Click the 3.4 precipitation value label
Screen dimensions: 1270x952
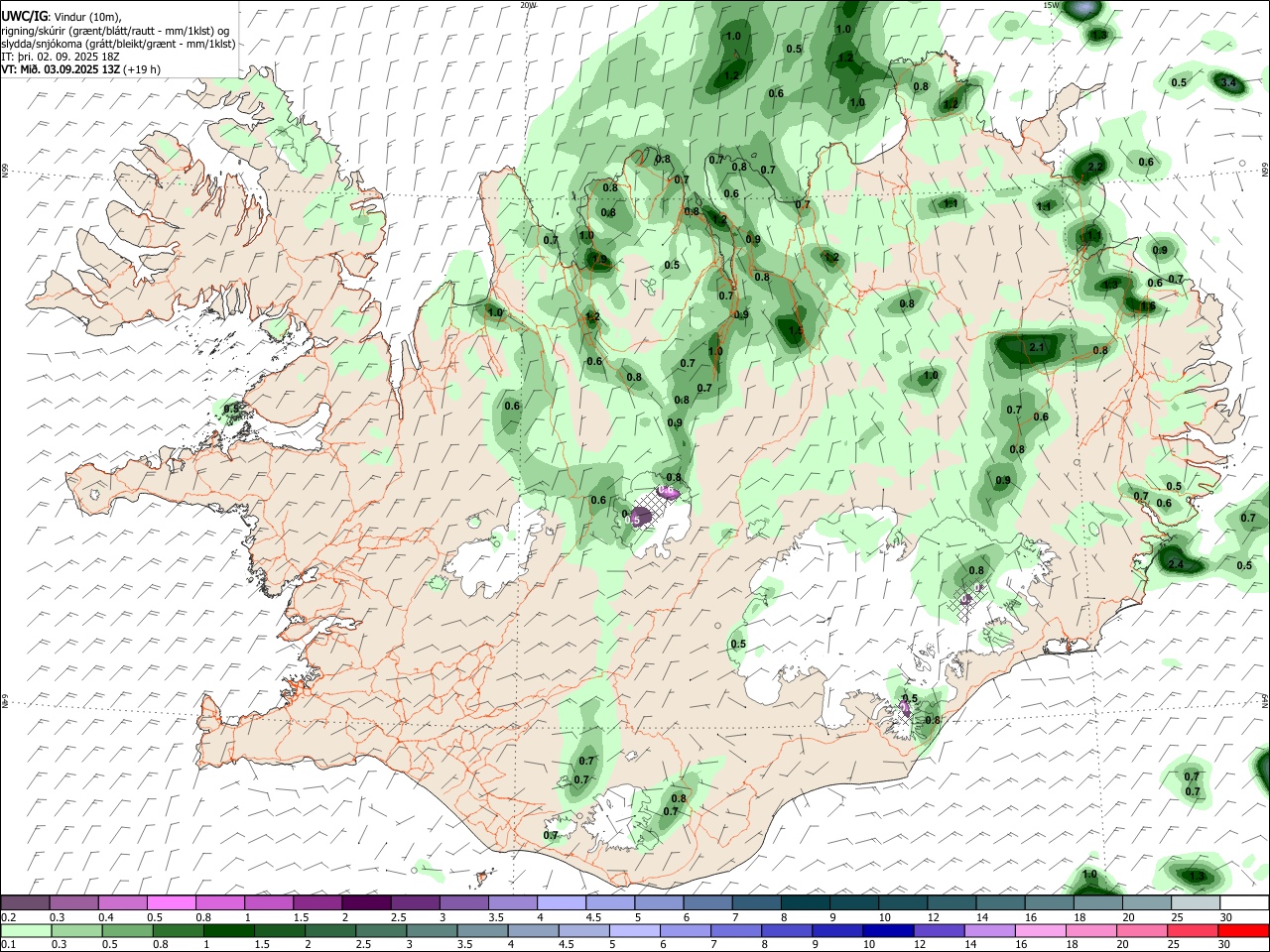pyautogui.click(x=1228, y=82)
